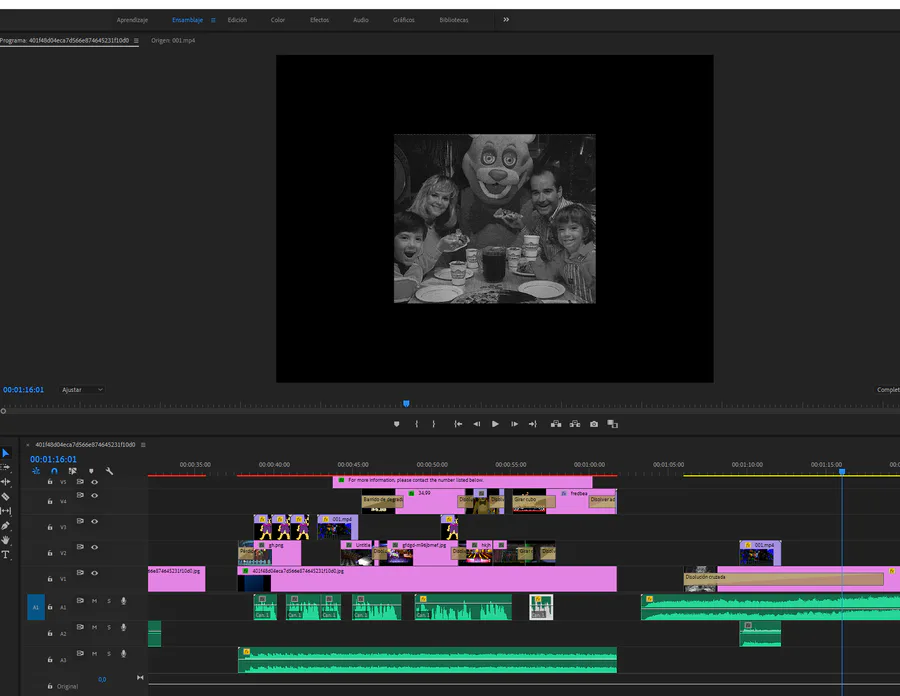
Task: Select the Slip tool
Action: coord(6,511)
